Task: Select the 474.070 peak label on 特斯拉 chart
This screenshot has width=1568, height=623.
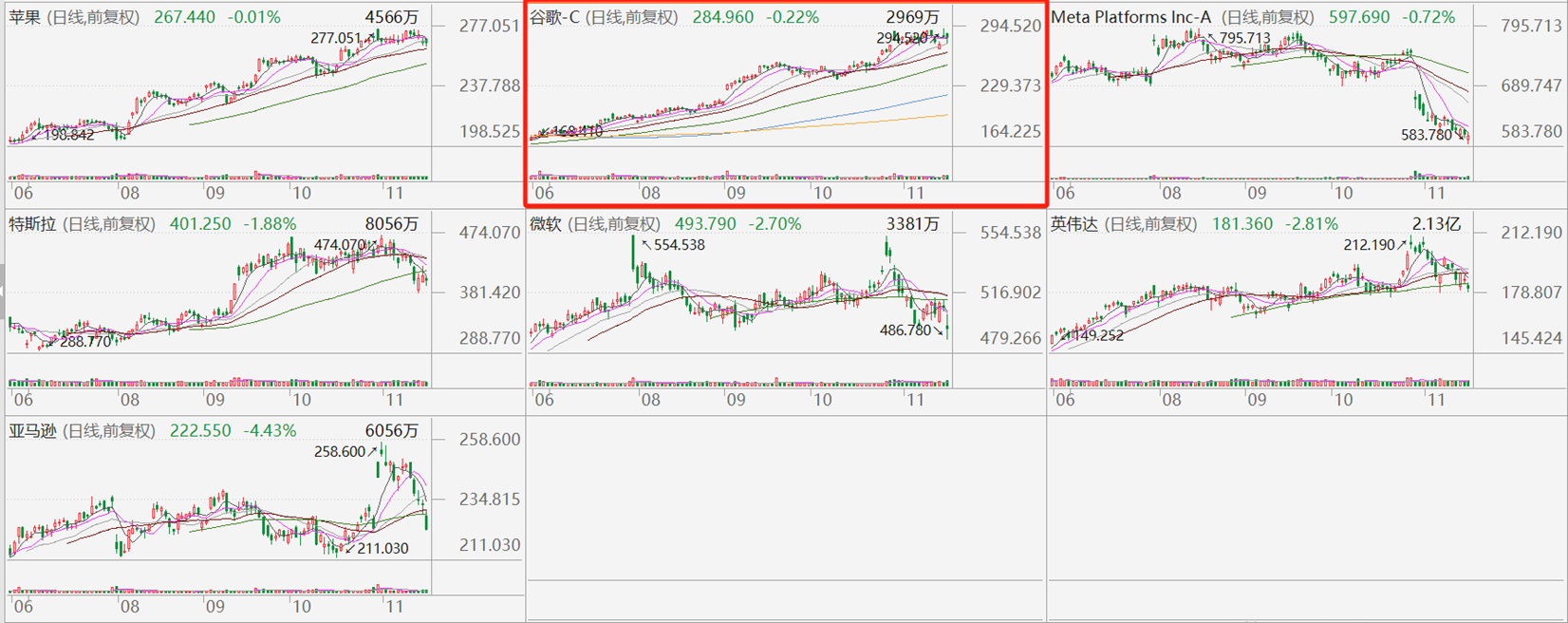Action: pos(340,245)
